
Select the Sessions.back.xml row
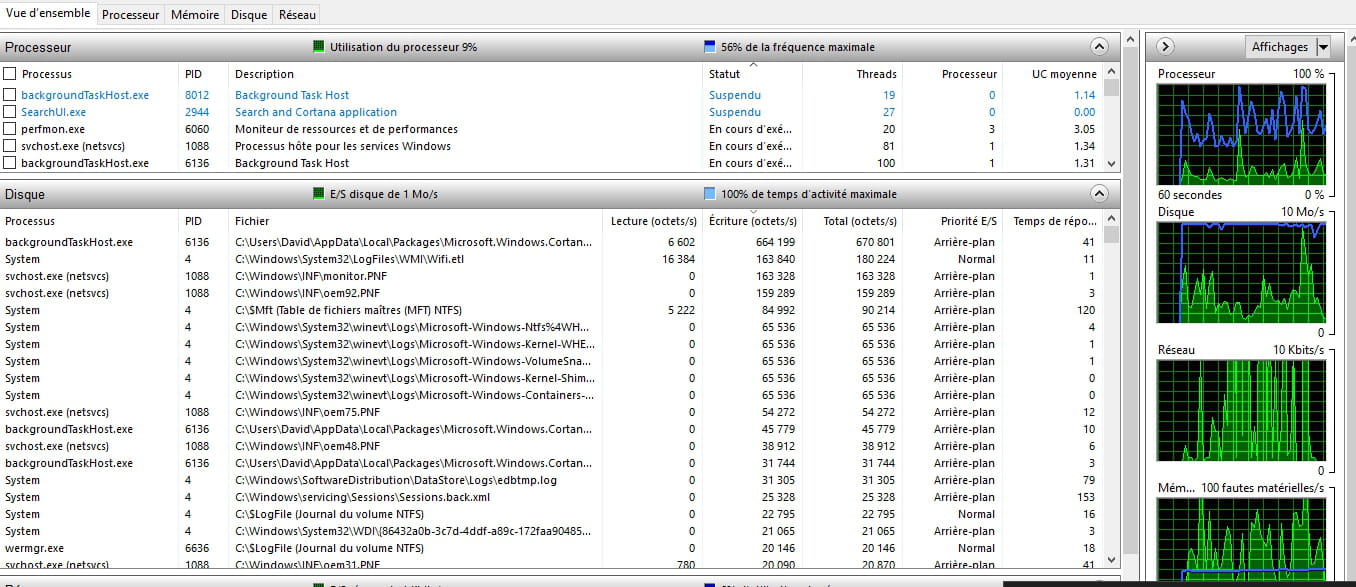[552, 497]
